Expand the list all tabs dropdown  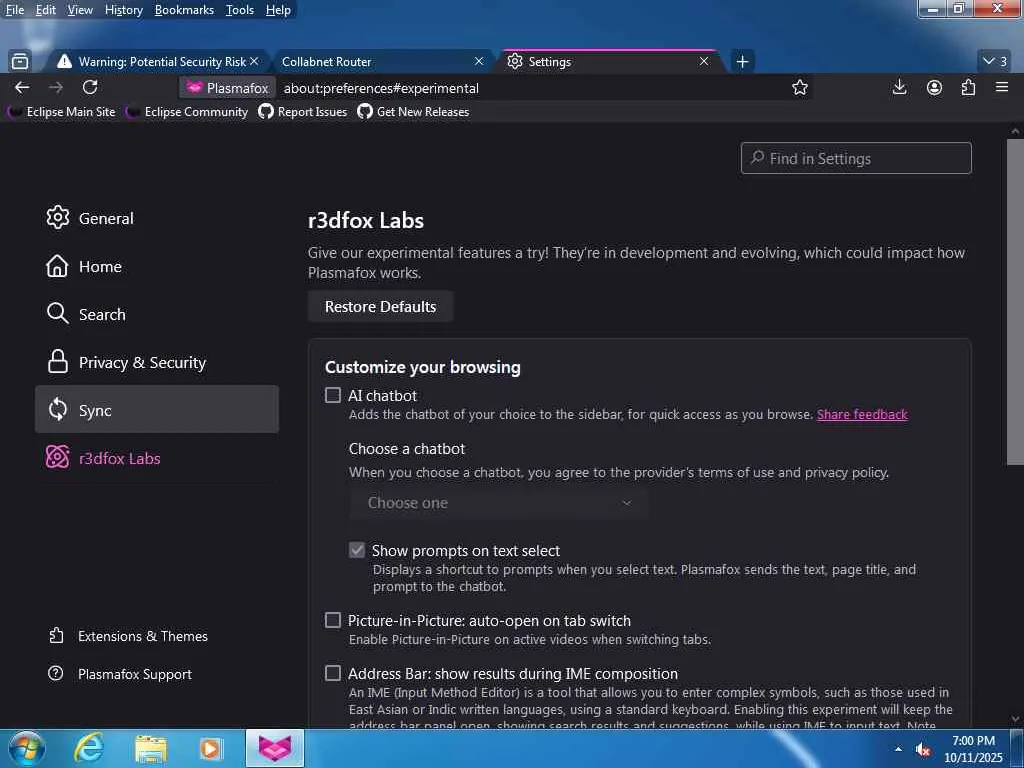coord(995,61)
